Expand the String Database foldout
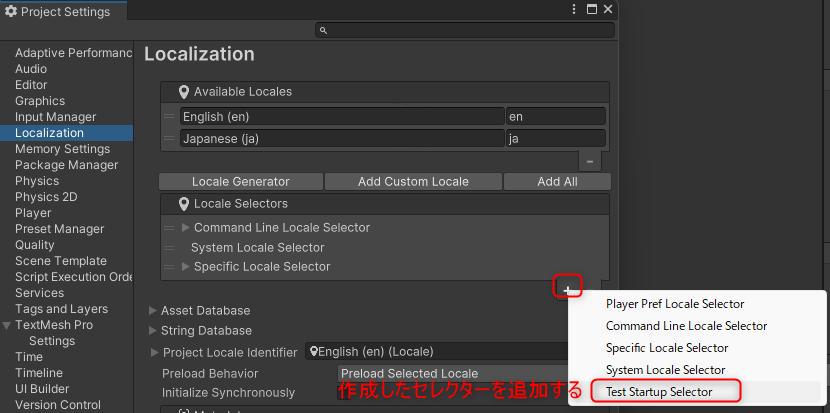Image resolution: width=830 pixels, height=413 pixels. [153, 331]
